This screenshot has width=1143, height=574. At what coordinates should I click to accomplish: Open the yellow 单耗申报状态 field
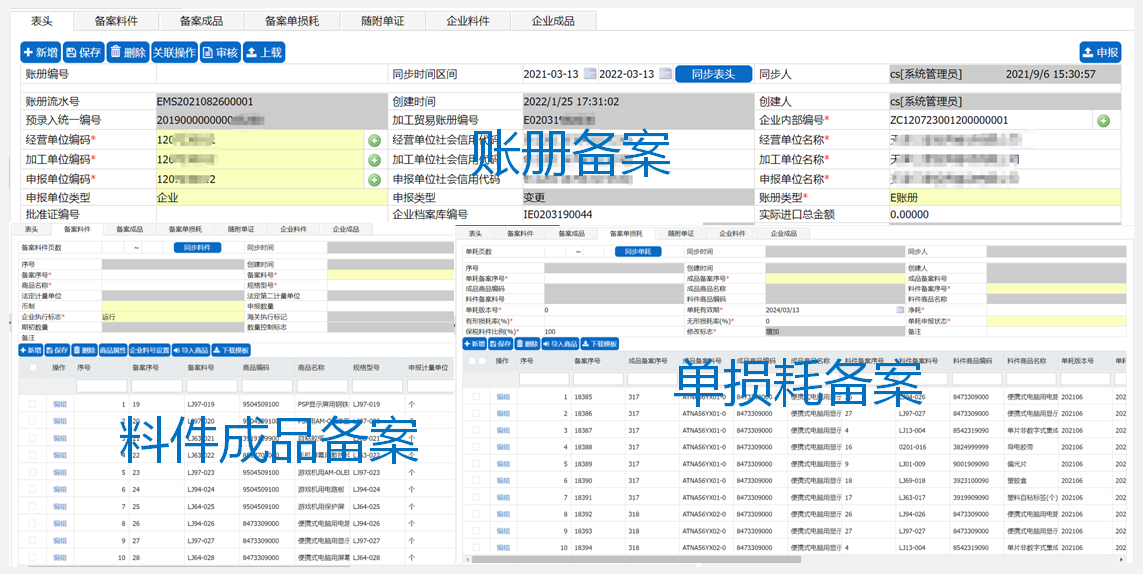(x=1056, y=321)
